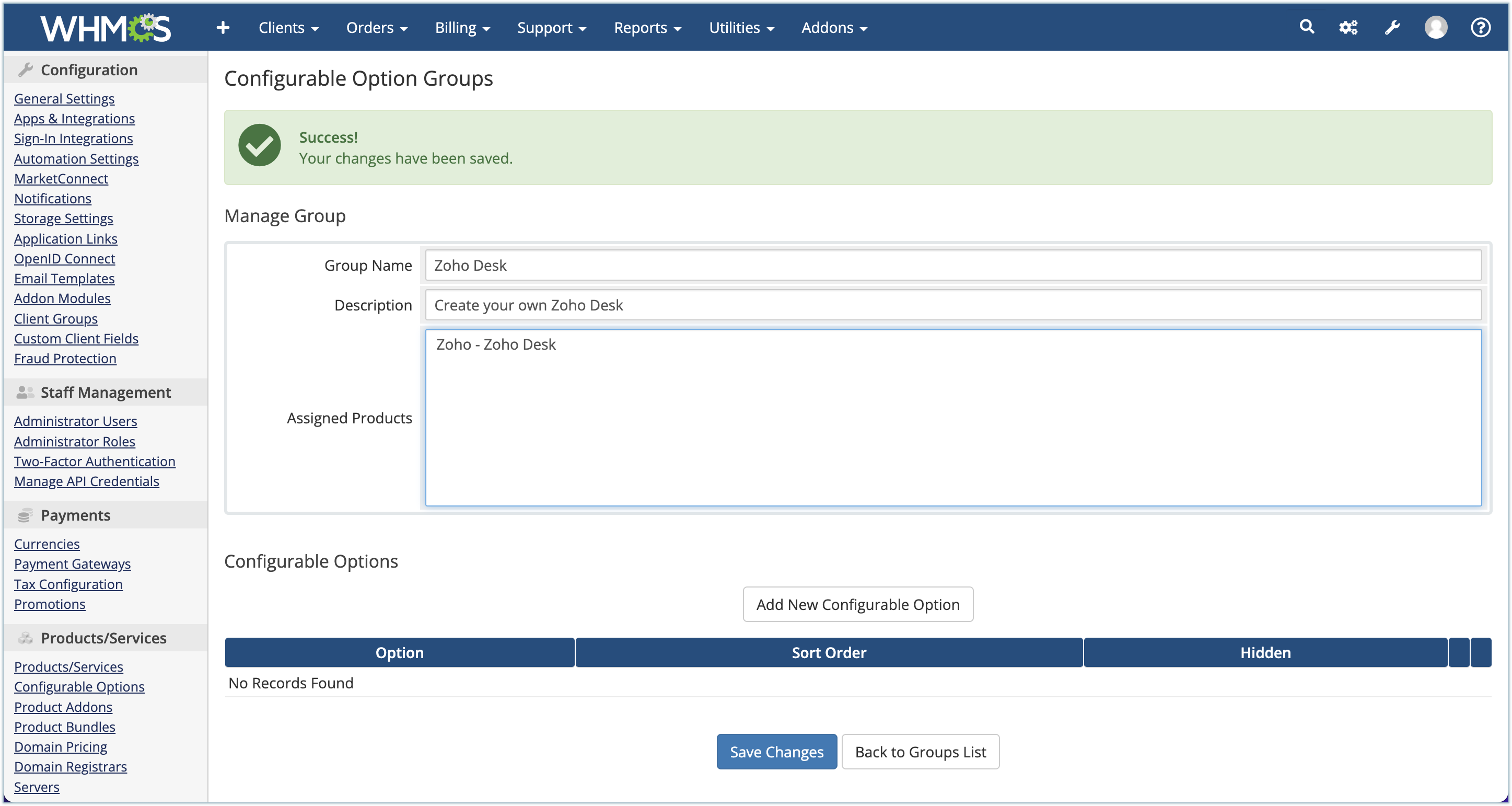Click Back to Groups List button
Image resolution: width=1512 pixels, height=806 pixels.
pos(920,752)
